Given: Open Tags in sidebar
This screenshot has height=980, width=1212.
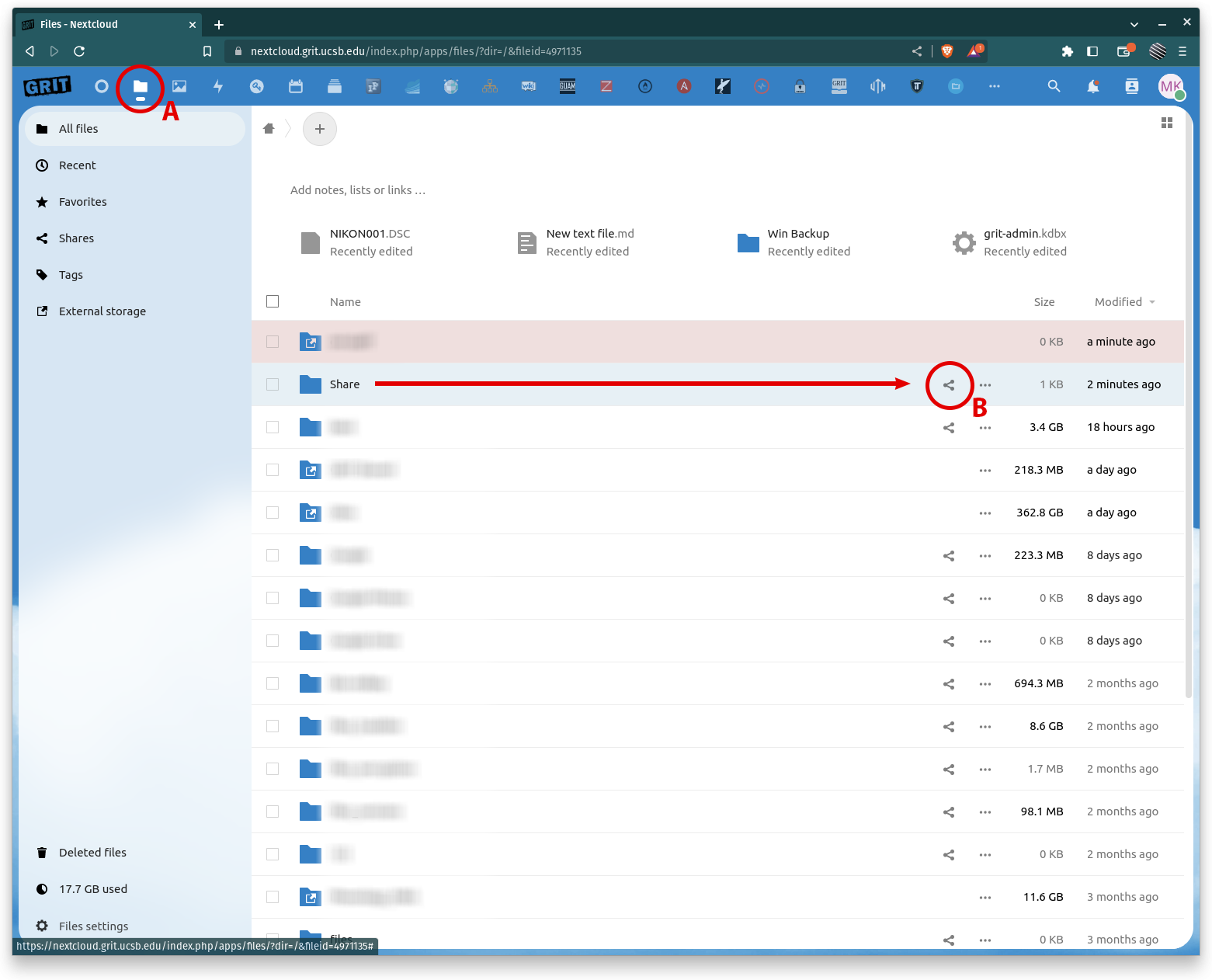Looking at the screenshot, I should point(135,275).
